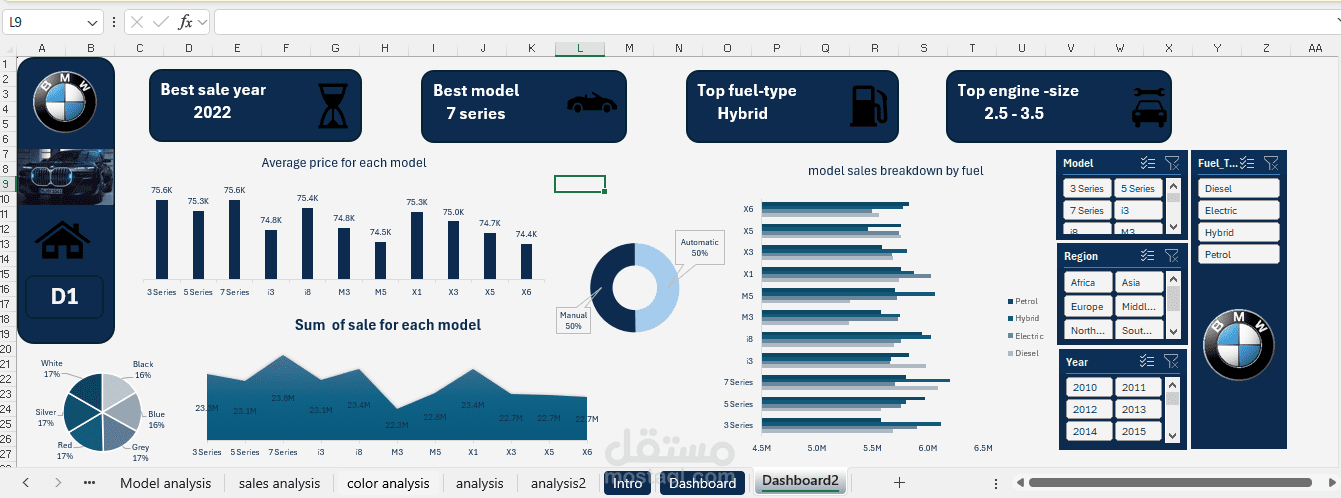Select the analysis sheet tab
The image size is (1341, 498).
[479, 483]
